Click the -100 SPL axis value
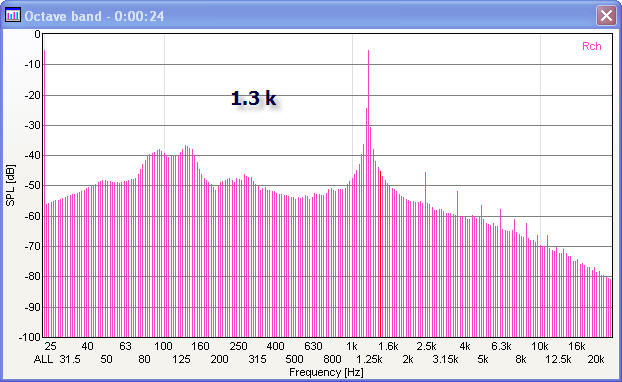The width and height of the screenshot is (622, 382). 30,337
